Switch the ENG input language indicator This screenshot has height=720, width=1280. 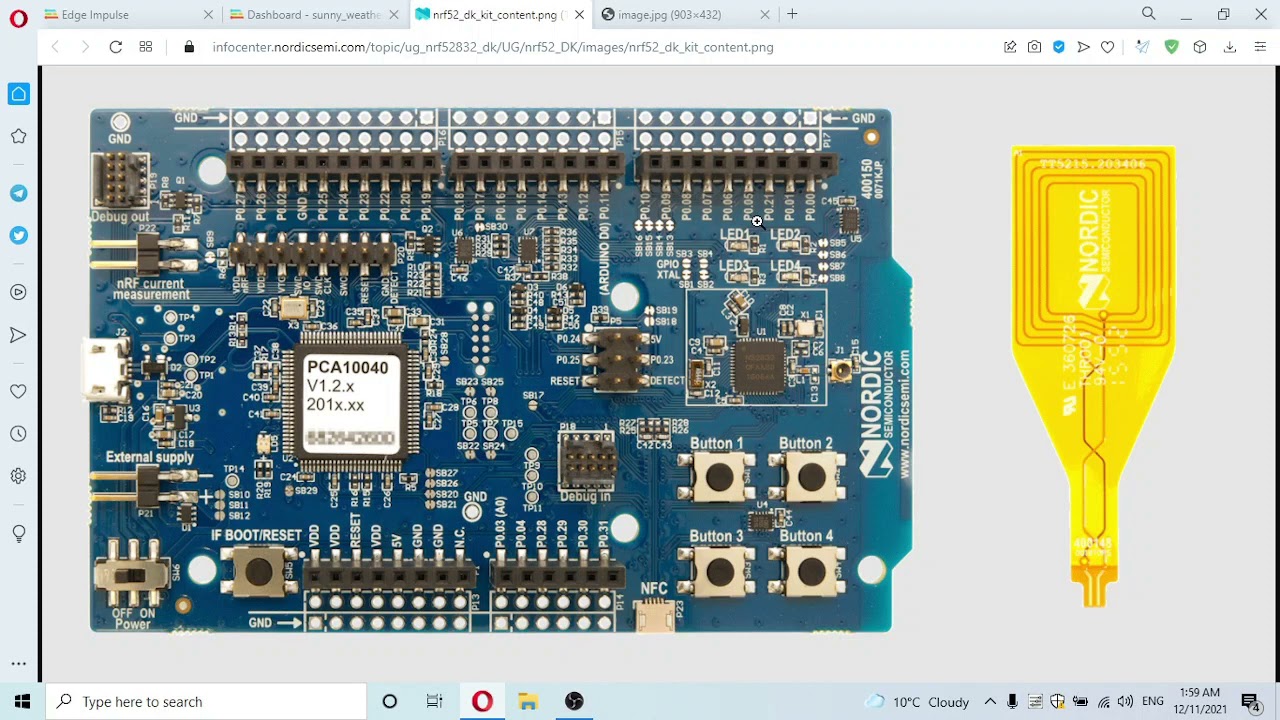[1152, 702]
